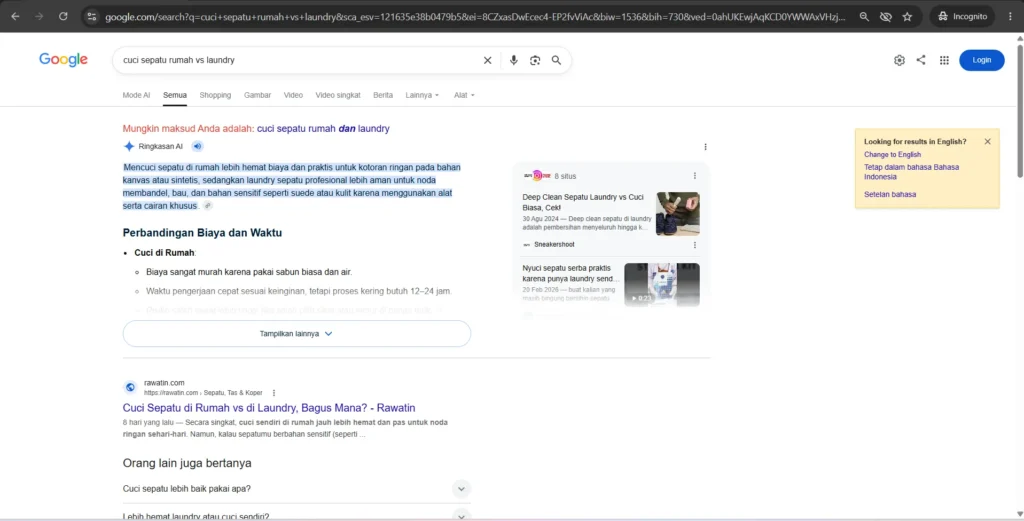The image size is (1024, 521).
Task: Go back using browser back arrow
Action: [16, 16]
